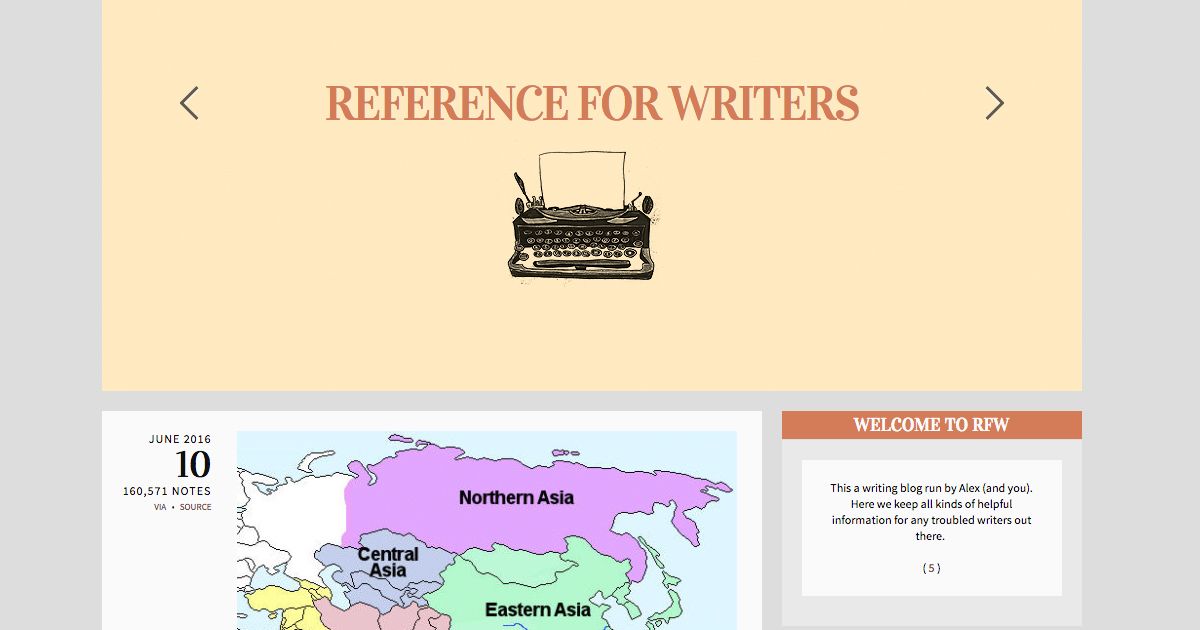
Task: Follow the SOURCE link under notes
Action: (195, 507)
